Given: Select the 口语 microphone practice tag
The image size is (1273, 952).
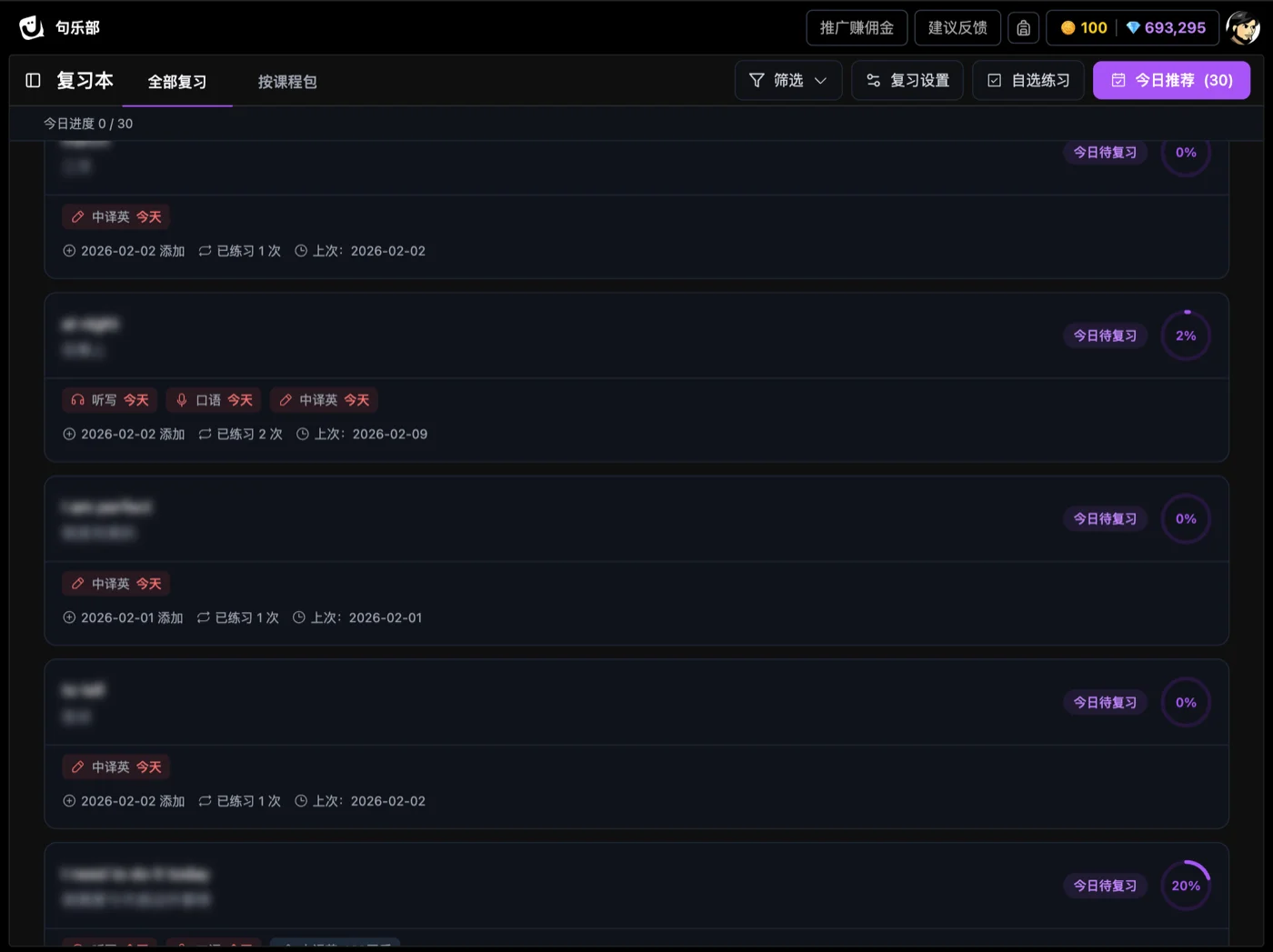Looking at the screenshot, I should [x=214, y=400].
